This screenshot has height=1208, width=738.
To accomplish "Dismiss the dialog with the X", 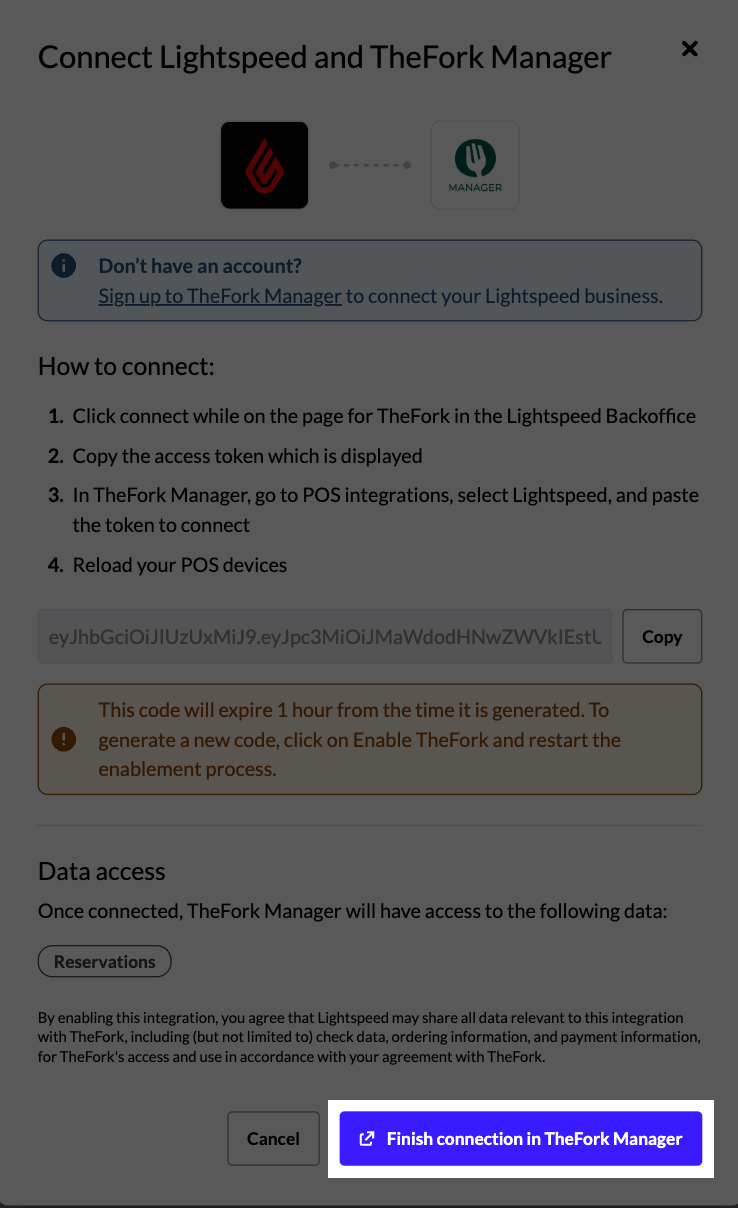I will pos(689,48).
